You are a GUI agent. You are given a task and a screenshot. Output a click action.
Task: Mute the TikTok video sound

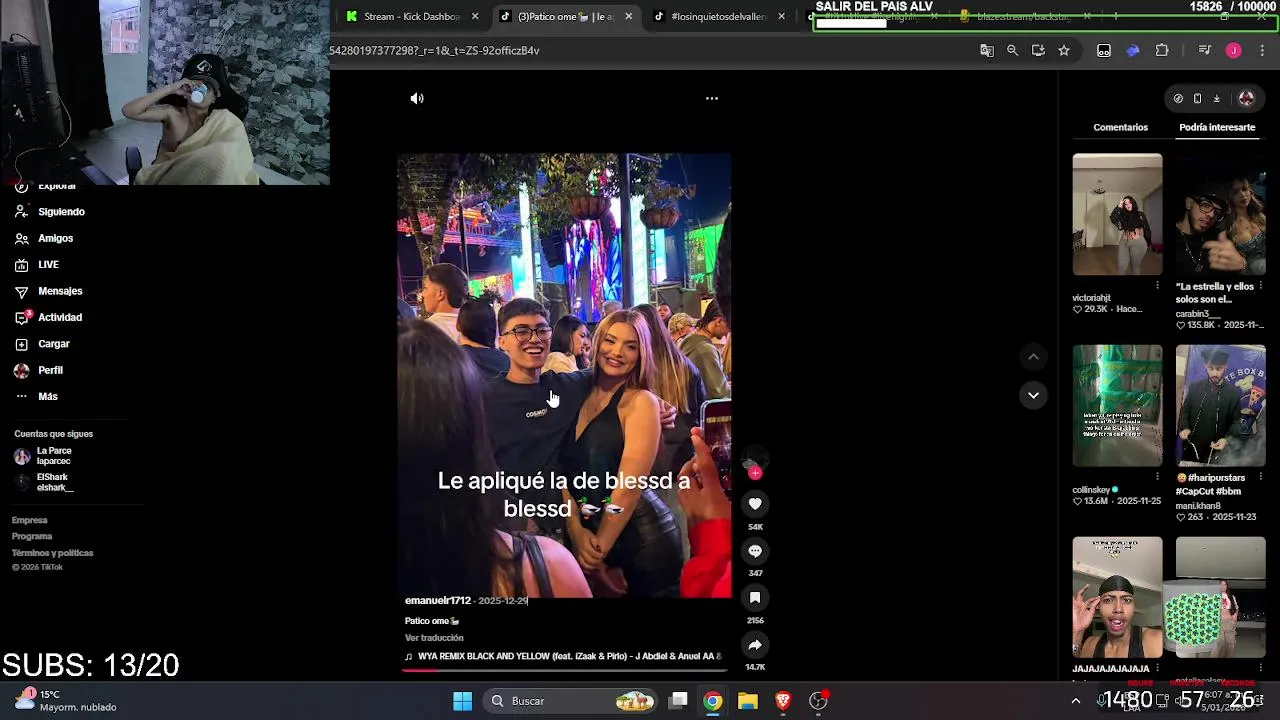417,98
